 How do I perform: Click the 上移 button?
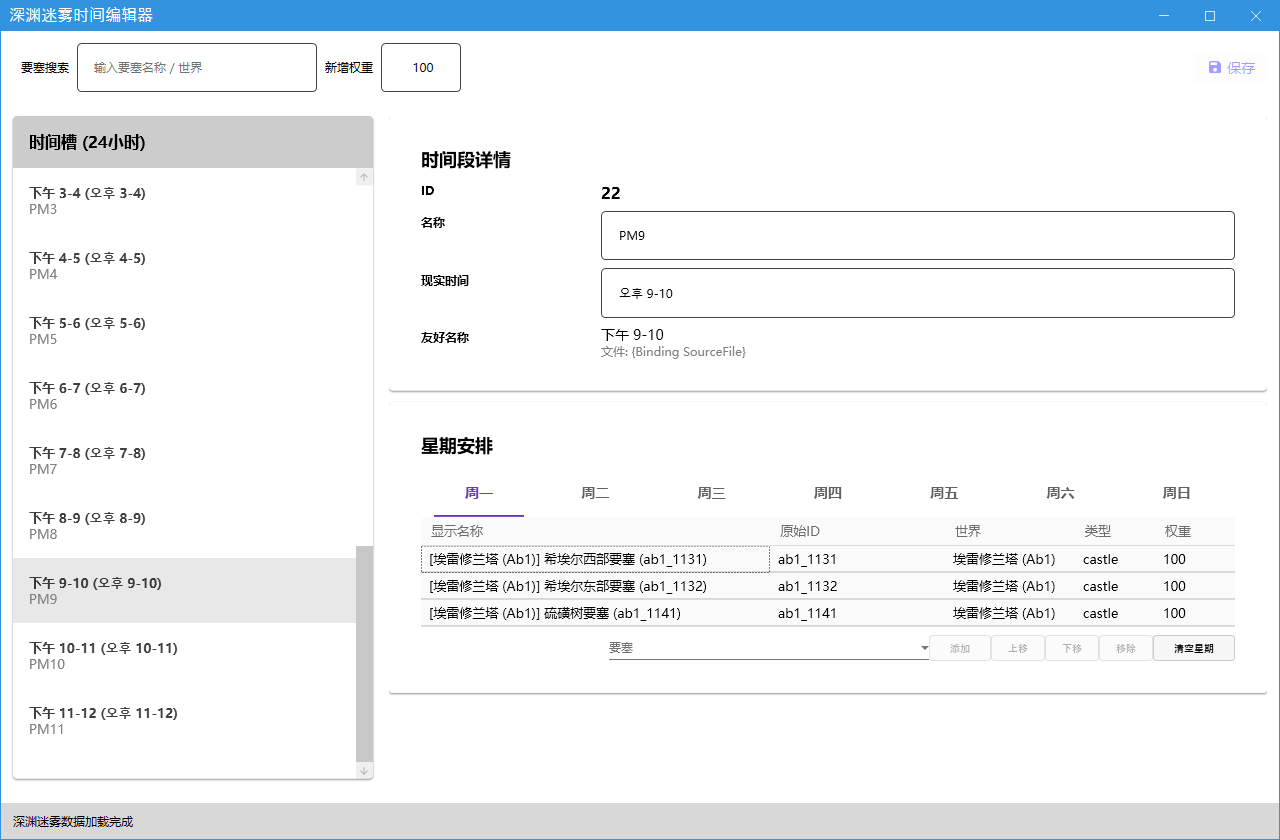point(1018,648)
